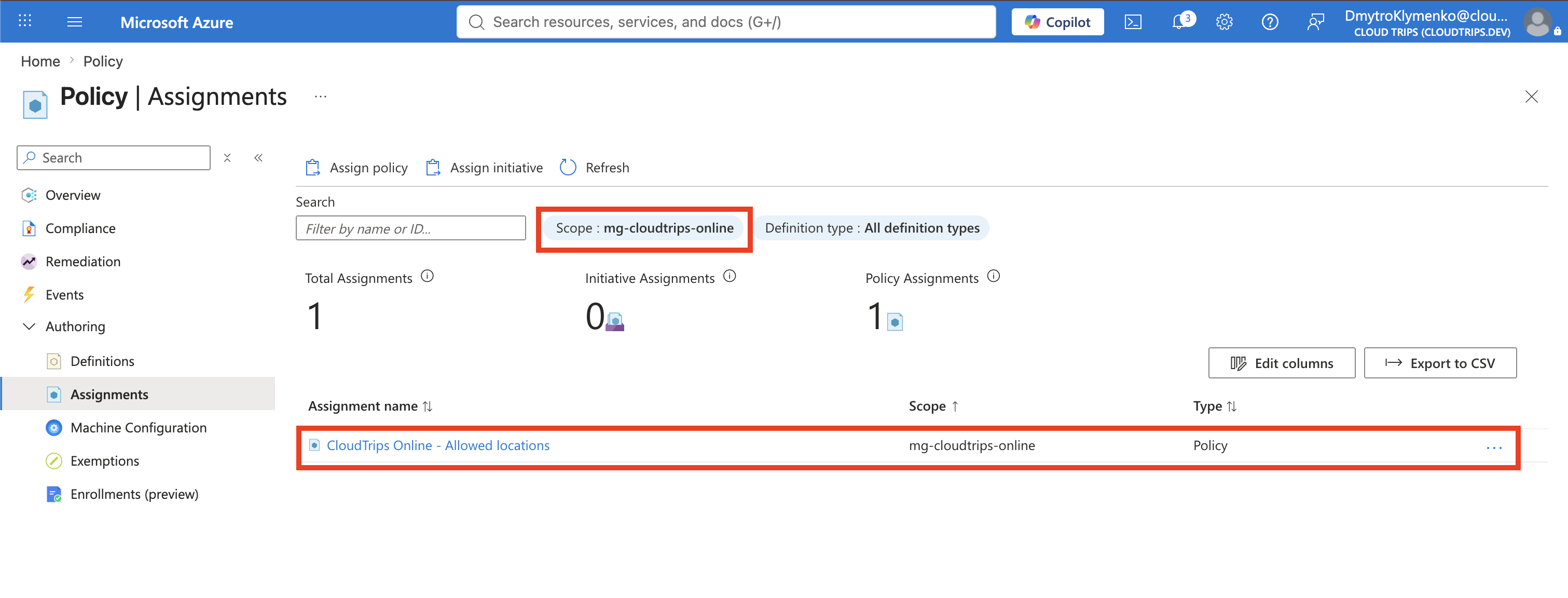Click the policy assignments count icon

point(895,321)
